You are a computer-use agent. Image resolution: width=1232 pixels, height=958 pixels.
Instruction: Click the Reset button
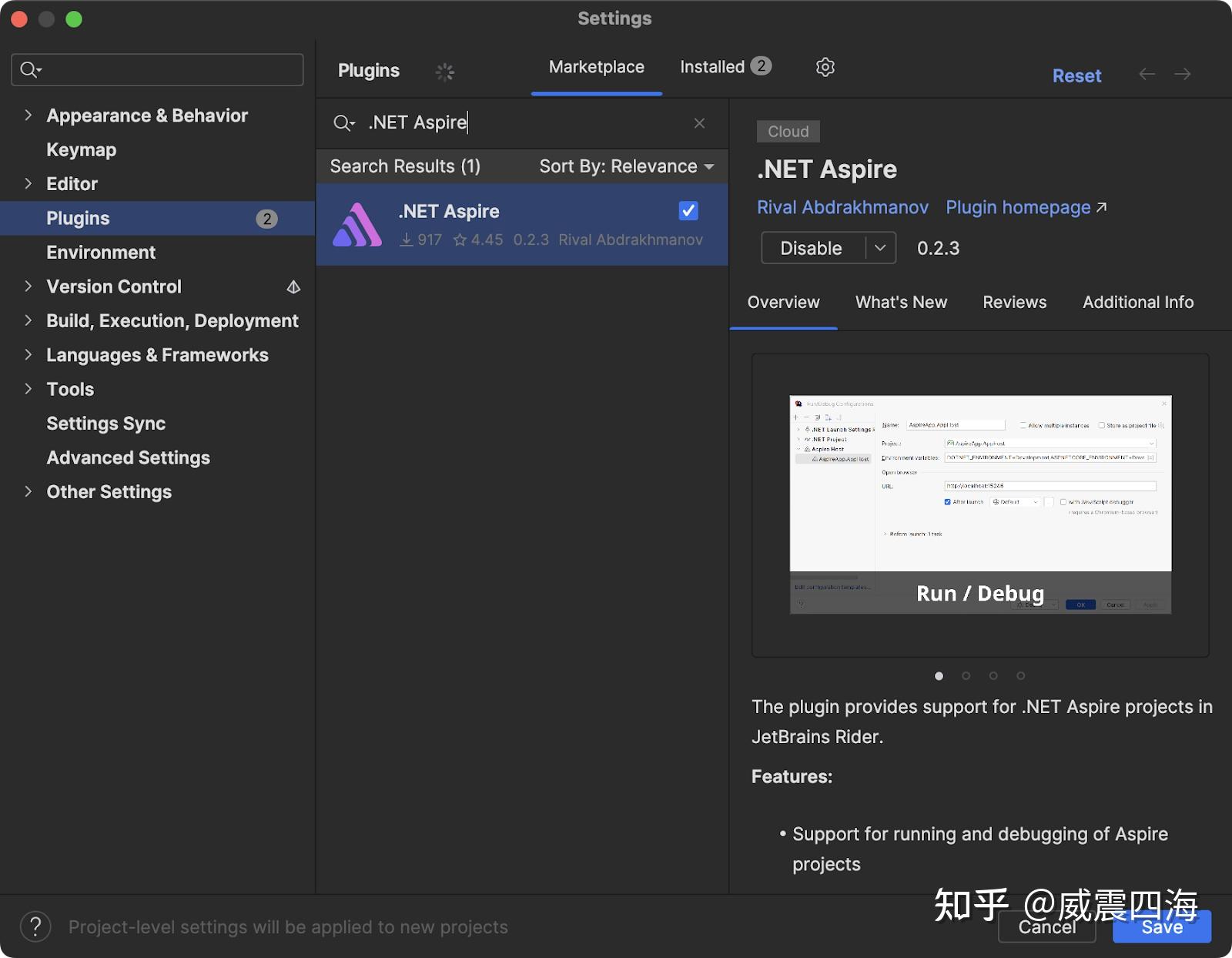click(1076, 75)
